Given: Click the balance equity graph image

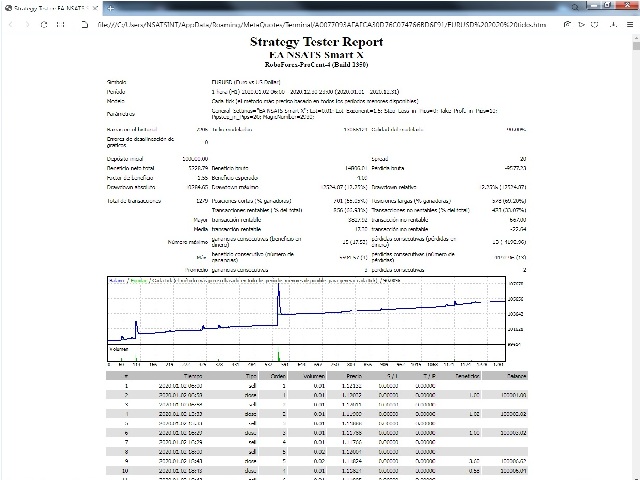Looking at the screenshot, I should coord(306,319).
